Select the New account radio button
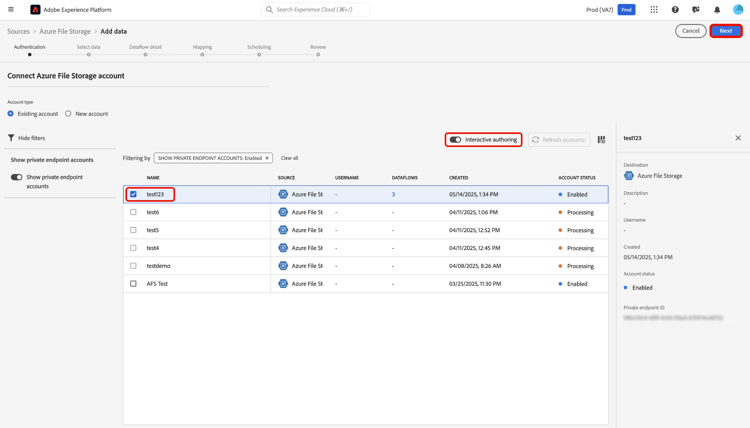The width and height of the screenshot is (750, 428). point(68,114)
